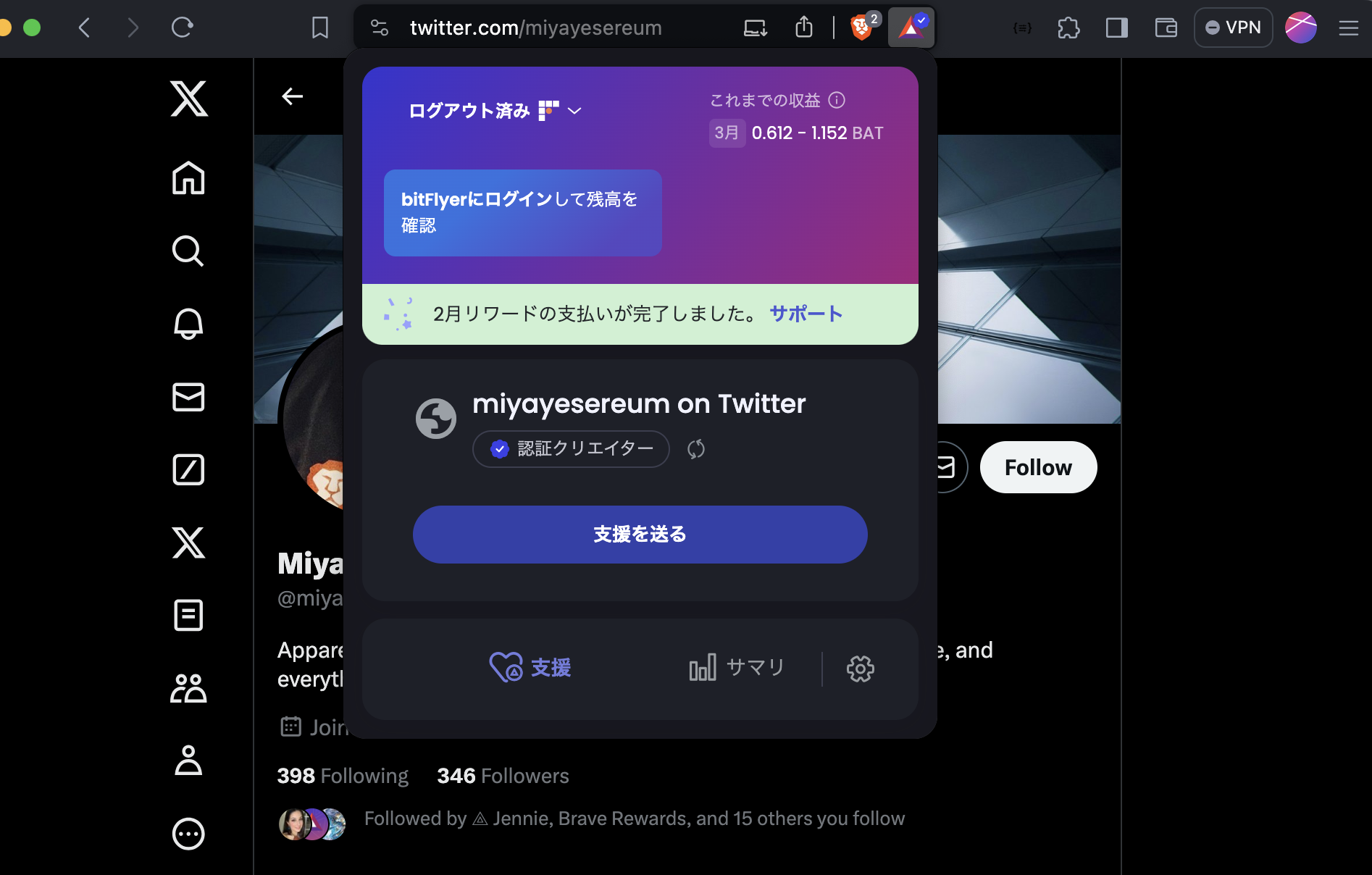Open the VPN button
Screen dimensions: 1372x875
pyautogui.click(x=1233, y=28)
